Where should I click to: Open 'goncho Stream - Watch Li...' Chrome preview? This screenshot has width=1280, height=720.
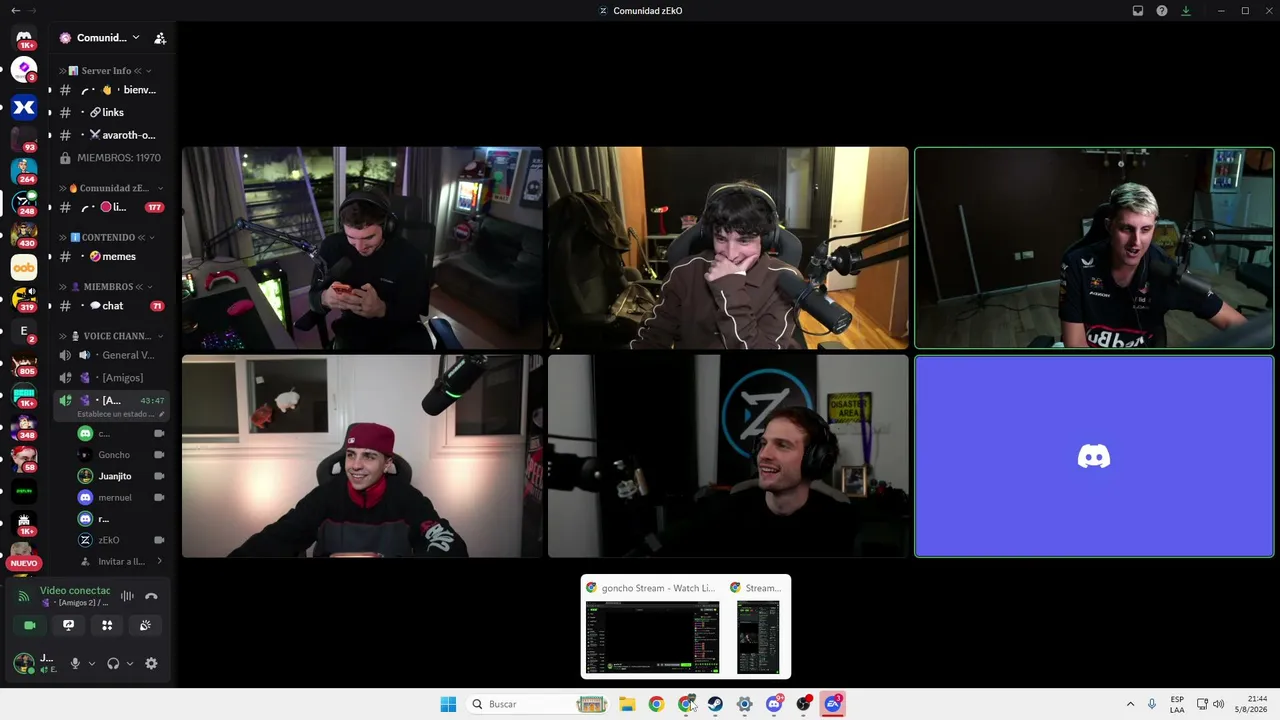652,628
